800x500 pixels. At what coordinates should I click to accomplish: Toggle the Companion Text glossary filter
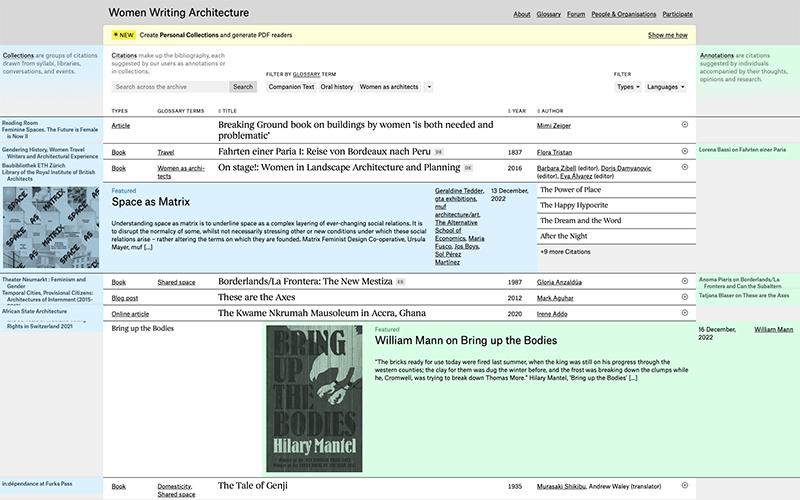pyautogui.click(x=291, y=87)
